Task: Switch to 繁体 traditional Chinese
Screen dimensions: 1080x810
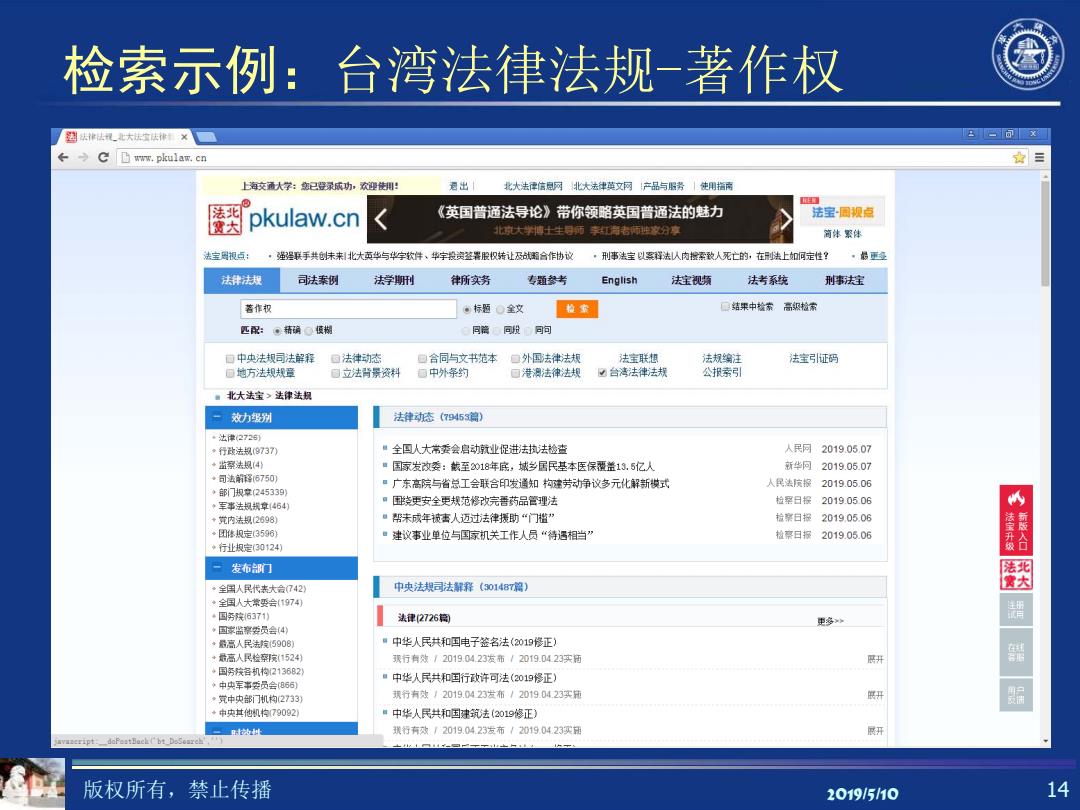Action: coord(853,233)
